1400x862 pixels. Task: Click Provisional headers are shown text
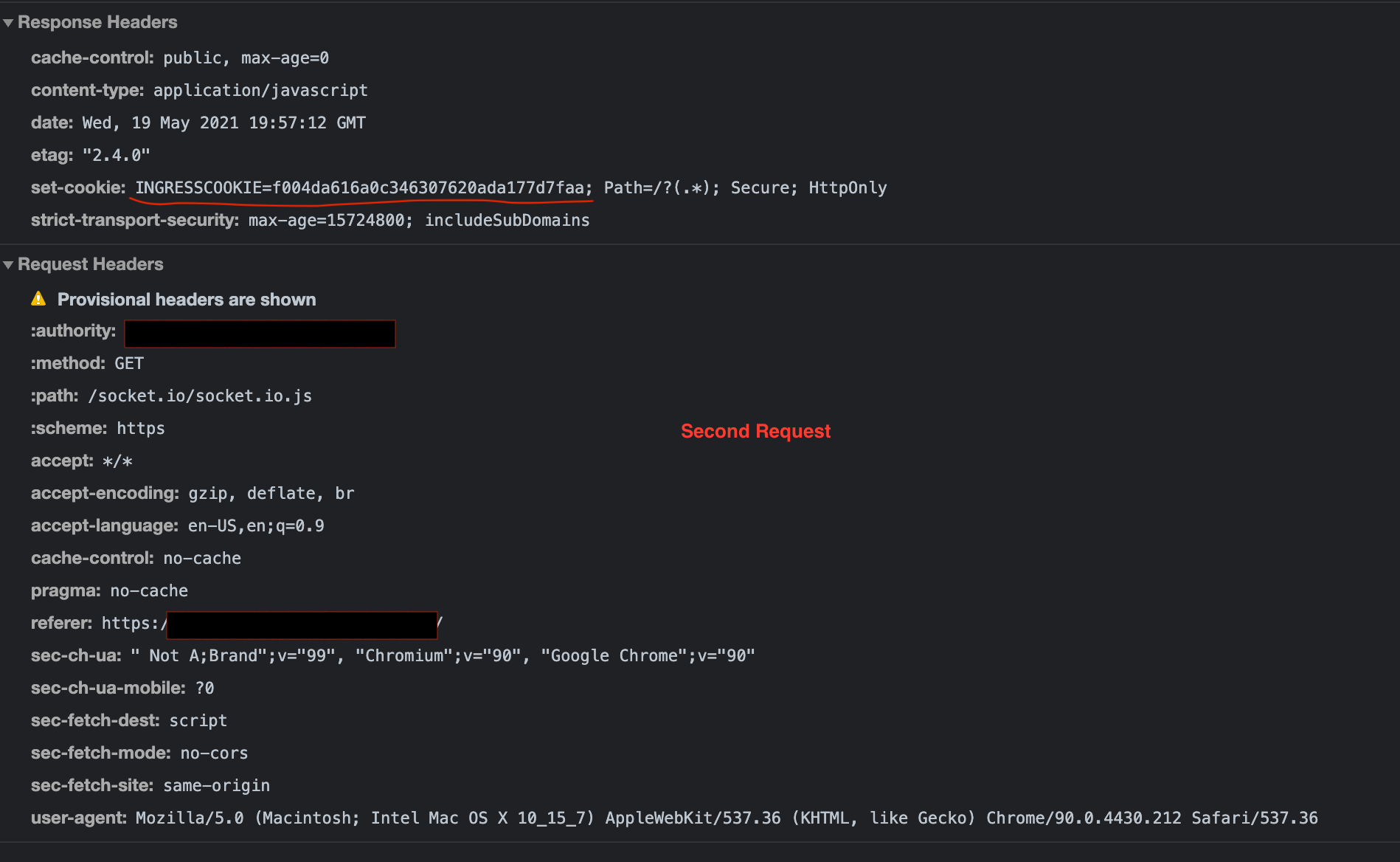point(187,300)
